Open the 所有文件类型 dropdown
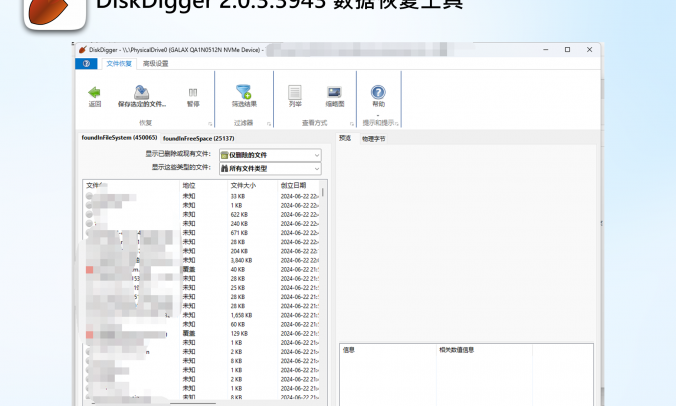 click(x=270, y=169)
